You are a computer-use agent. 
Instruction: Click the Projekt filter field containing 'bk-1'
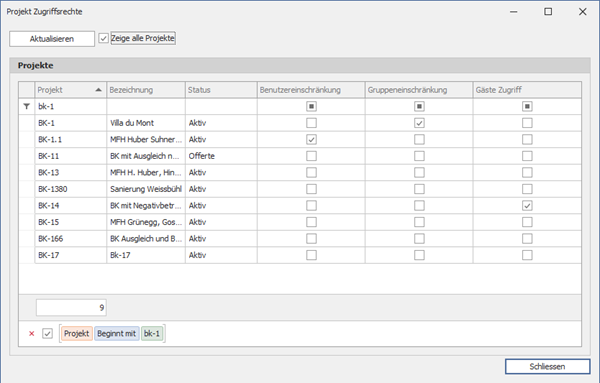click(x=71, y=106)
